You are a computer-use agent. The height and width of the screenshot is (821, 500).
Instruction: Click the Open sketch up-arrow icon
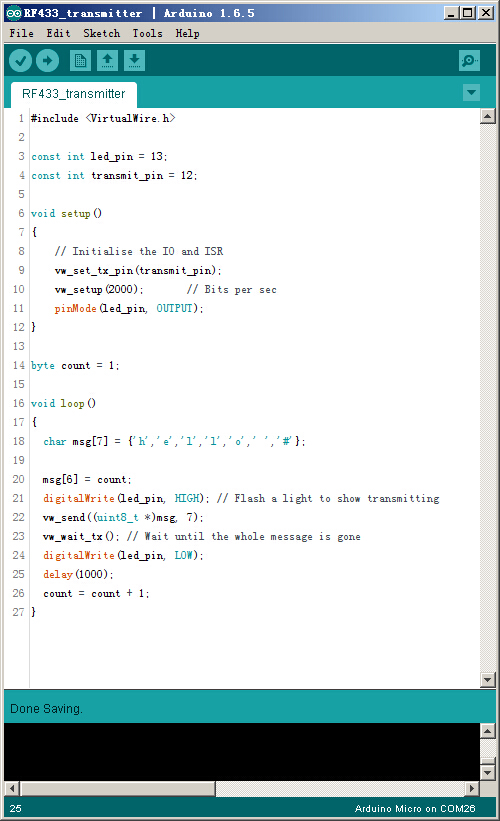tap(107, 61)
